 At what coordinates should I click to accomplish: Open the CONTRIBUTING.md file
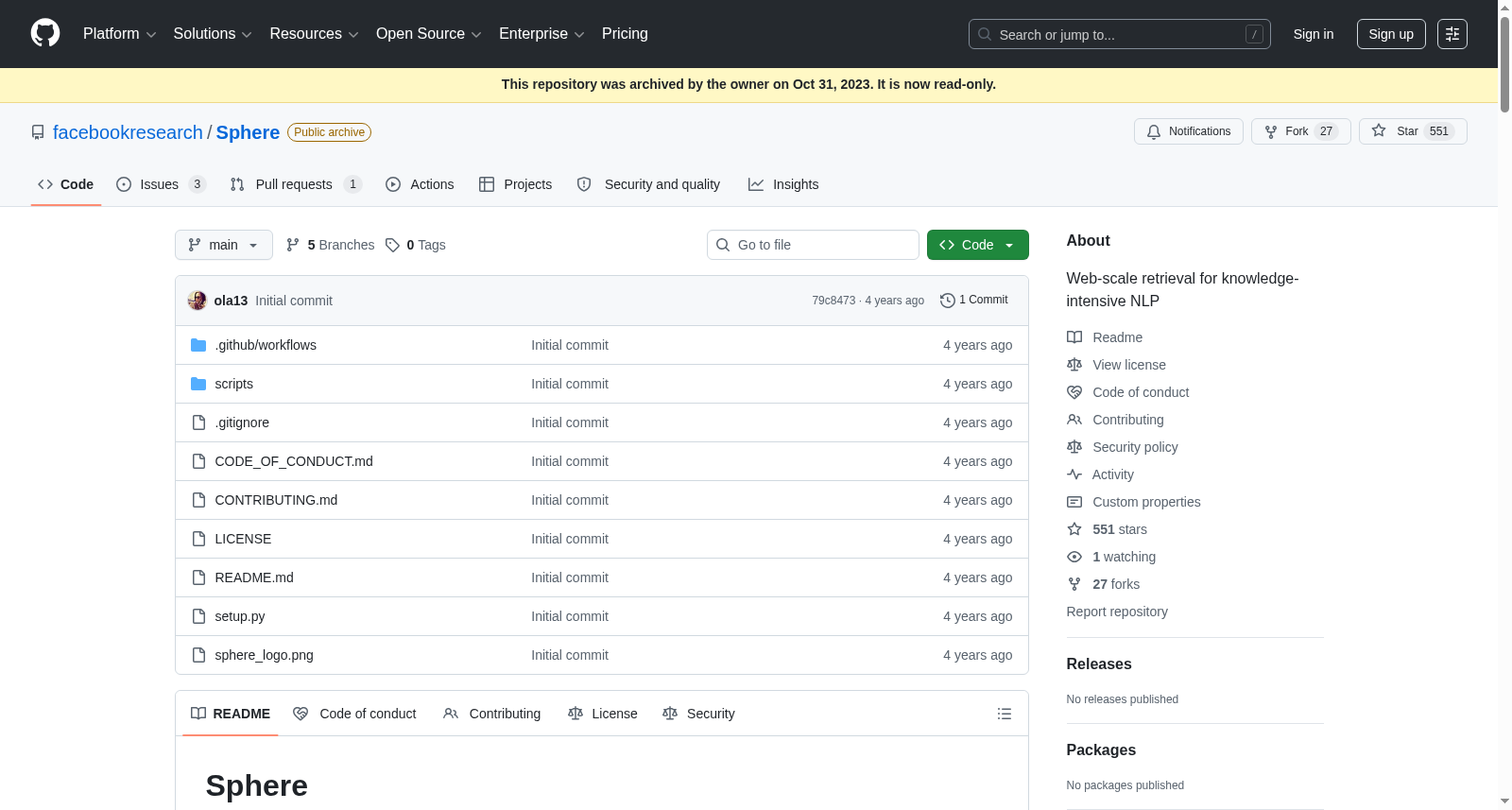(276, 500)
